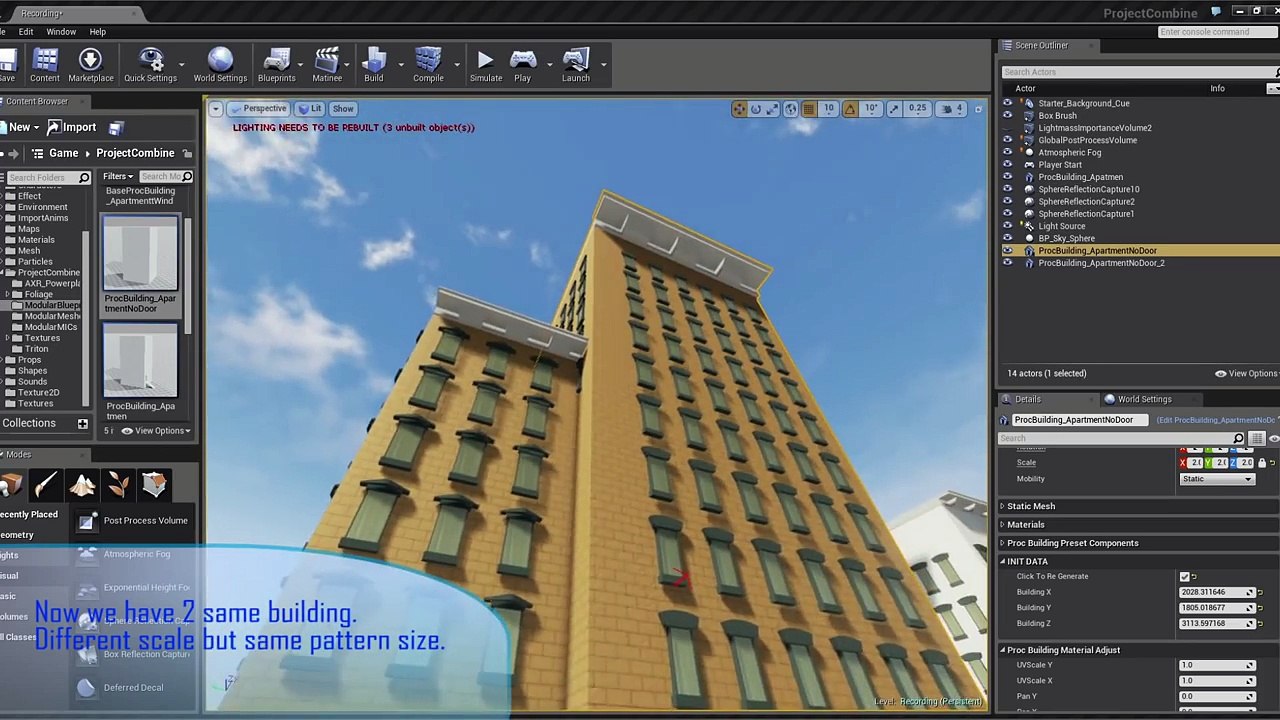This screenshot has width=1280, height=720.
Task: Open the Marketplace from the toolbar
Action: point(90,66)
